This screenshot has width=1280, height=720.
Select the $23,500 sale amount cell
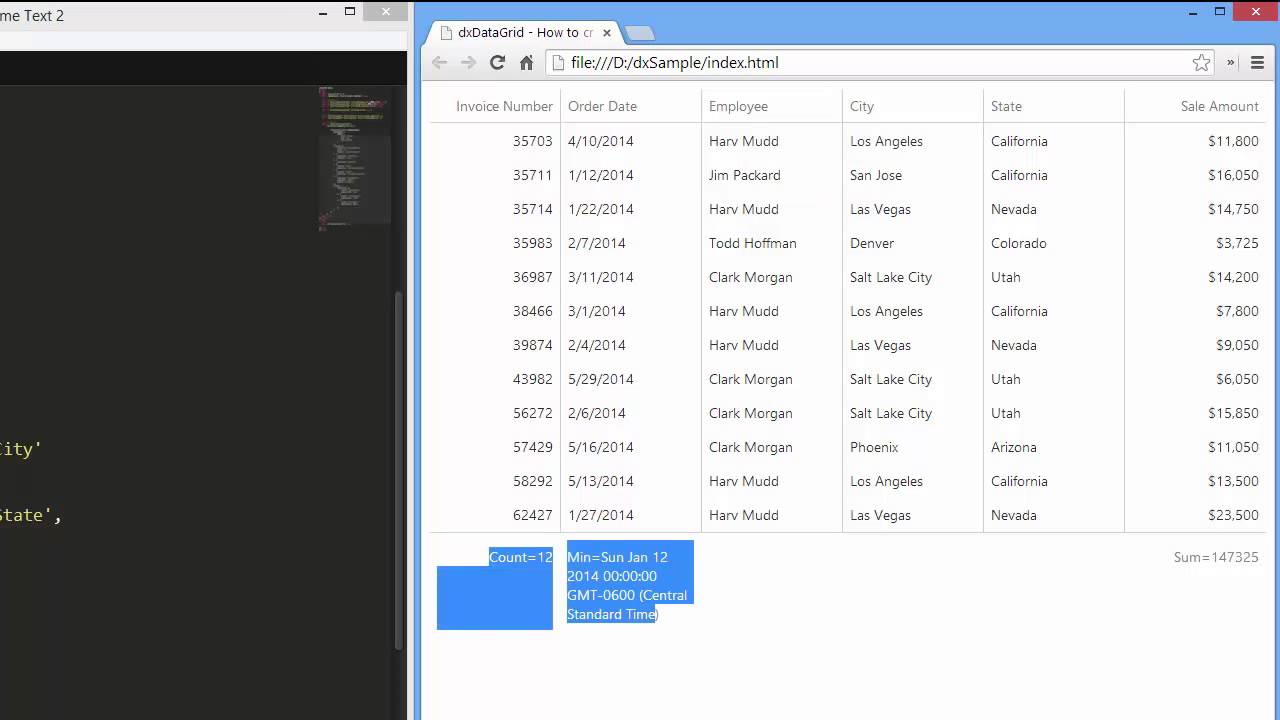pos(1233,515)
